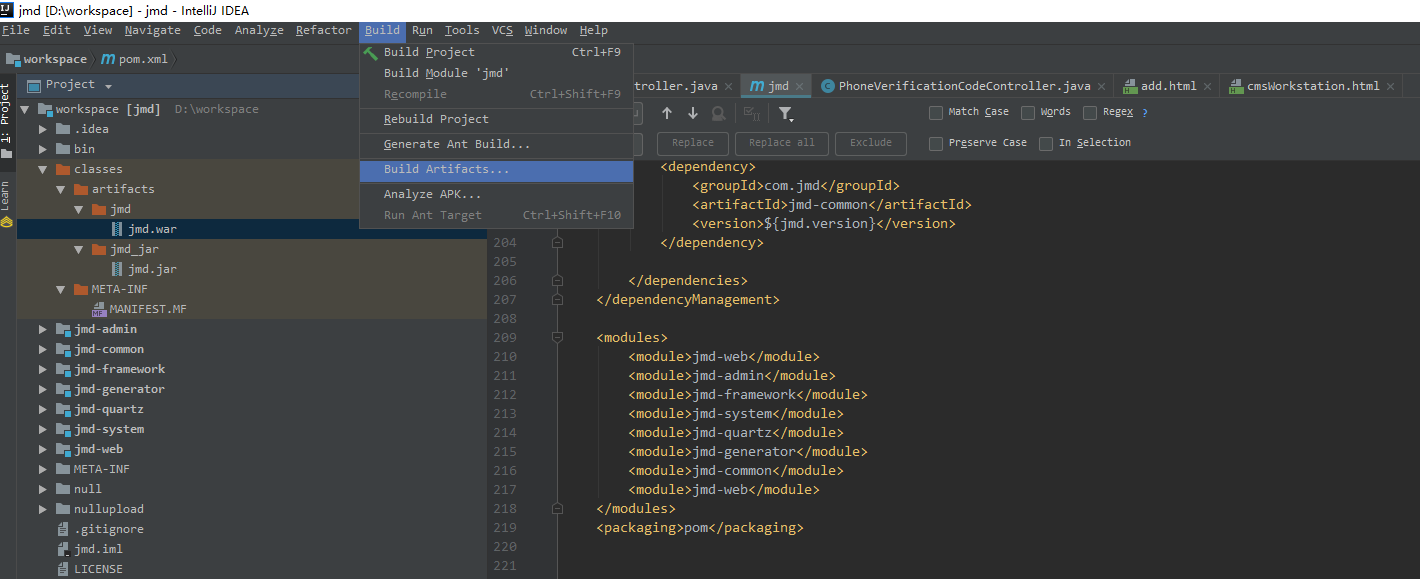This screenshot has height=579, width=1420.
Task: Enable the Regex checkbox
Action: 1090,112
